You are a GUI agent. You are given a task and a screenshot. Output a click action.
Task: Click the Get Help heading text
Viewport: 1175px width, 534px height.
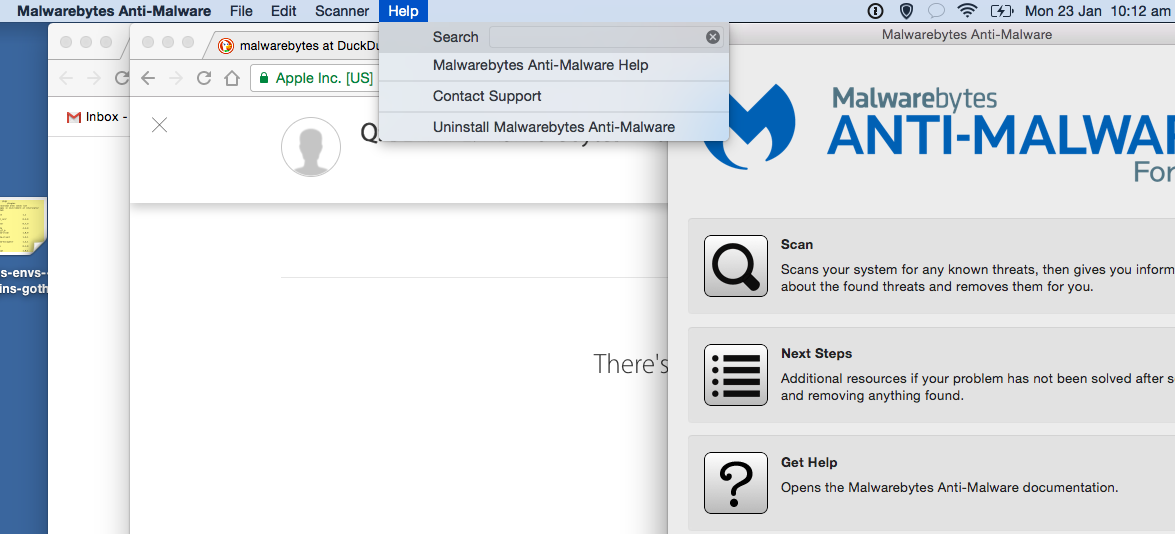(809, 462)
